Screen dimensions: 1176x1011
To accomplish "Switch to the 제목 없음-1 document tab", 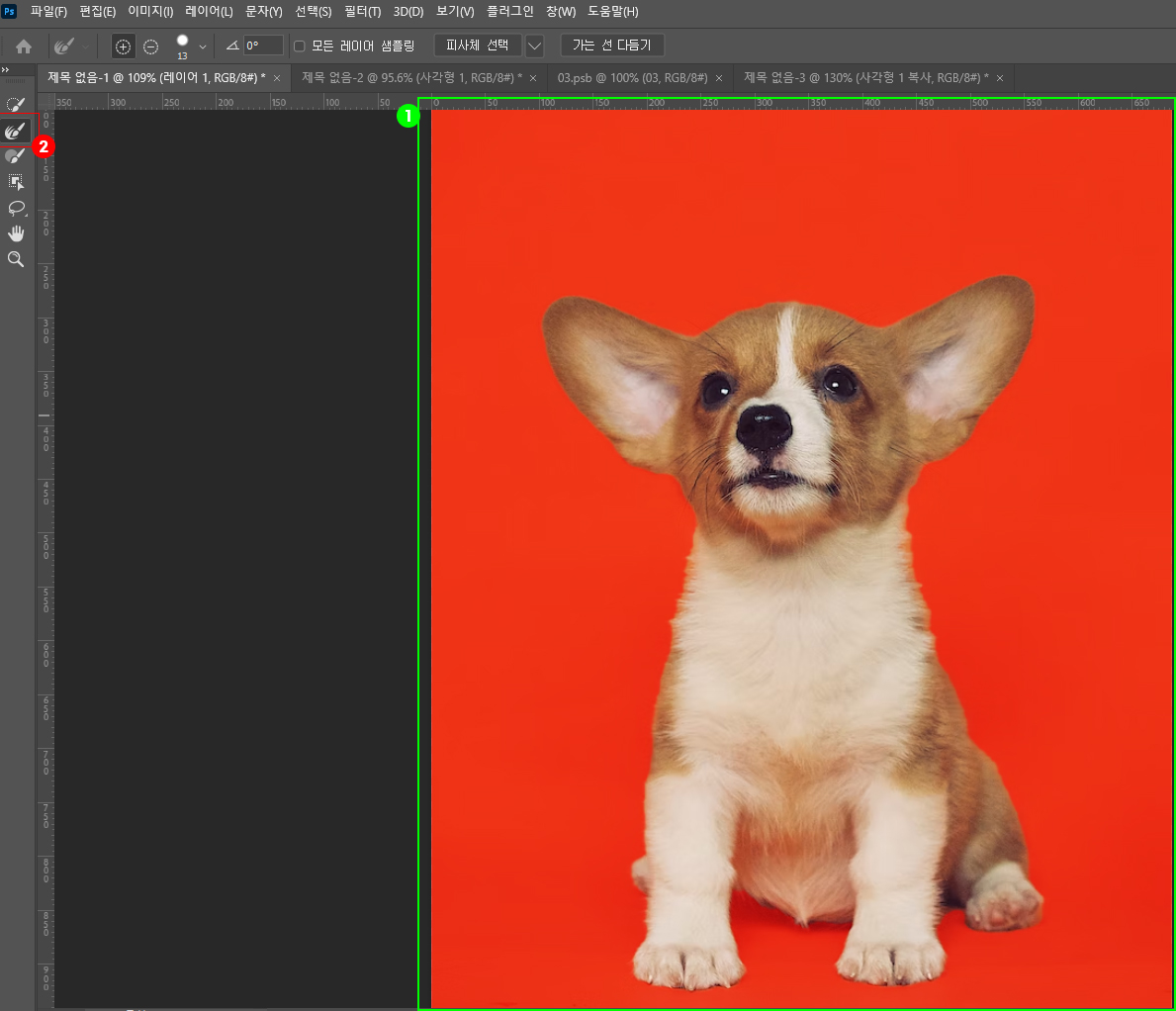I will point(156,78).
